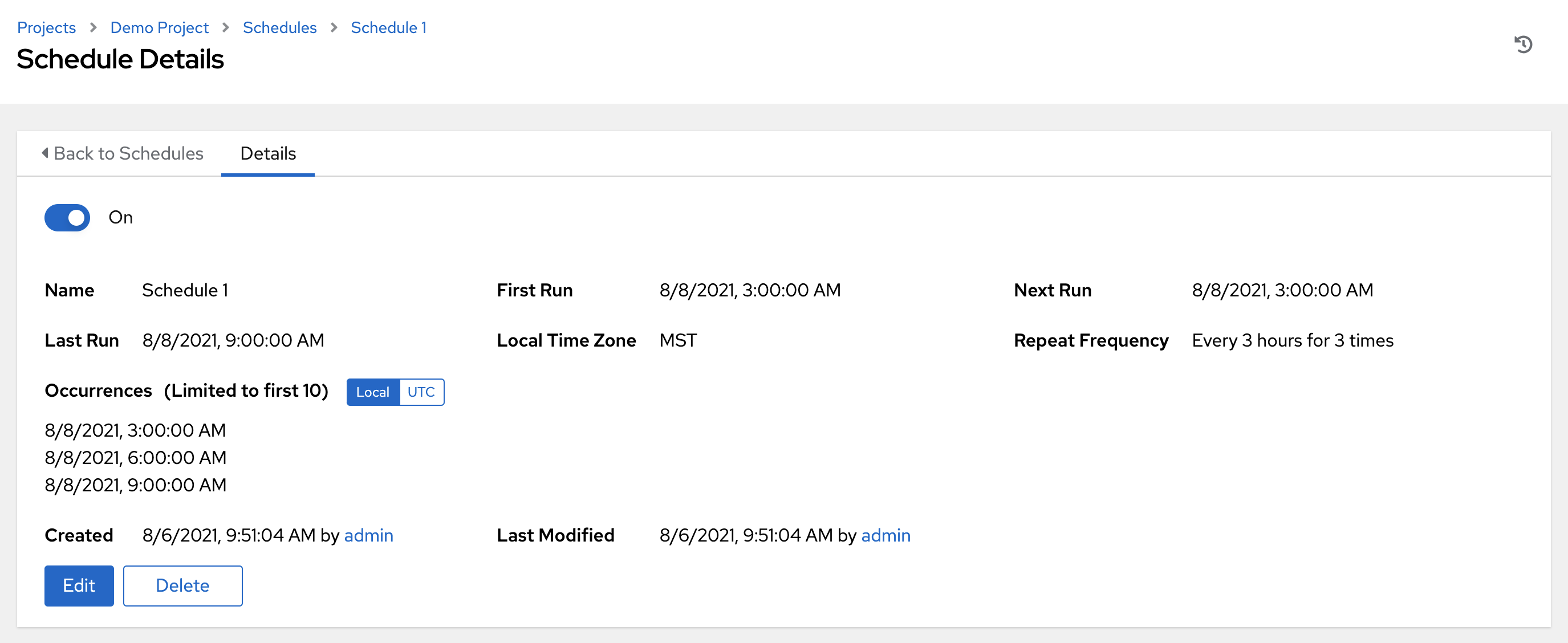Open Schedule 1 breadcrumb link
The width and height of the screenshot is (1568, 643).
[388, 27]
